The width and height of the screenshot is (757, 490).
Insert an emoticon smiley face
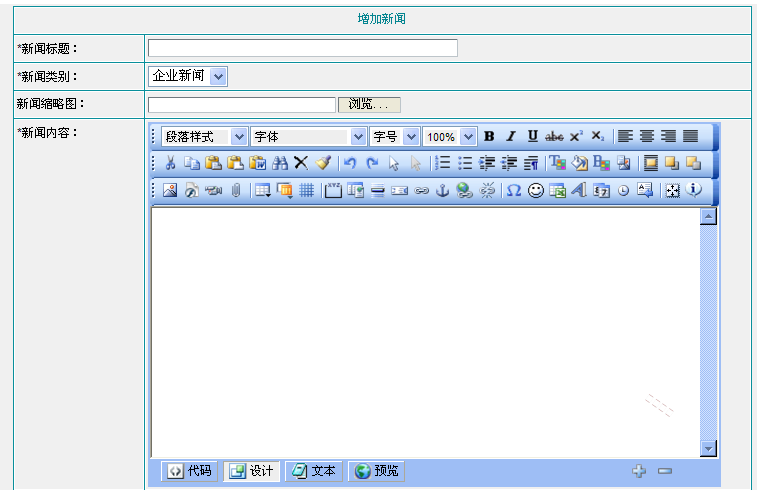pos(535,190)
